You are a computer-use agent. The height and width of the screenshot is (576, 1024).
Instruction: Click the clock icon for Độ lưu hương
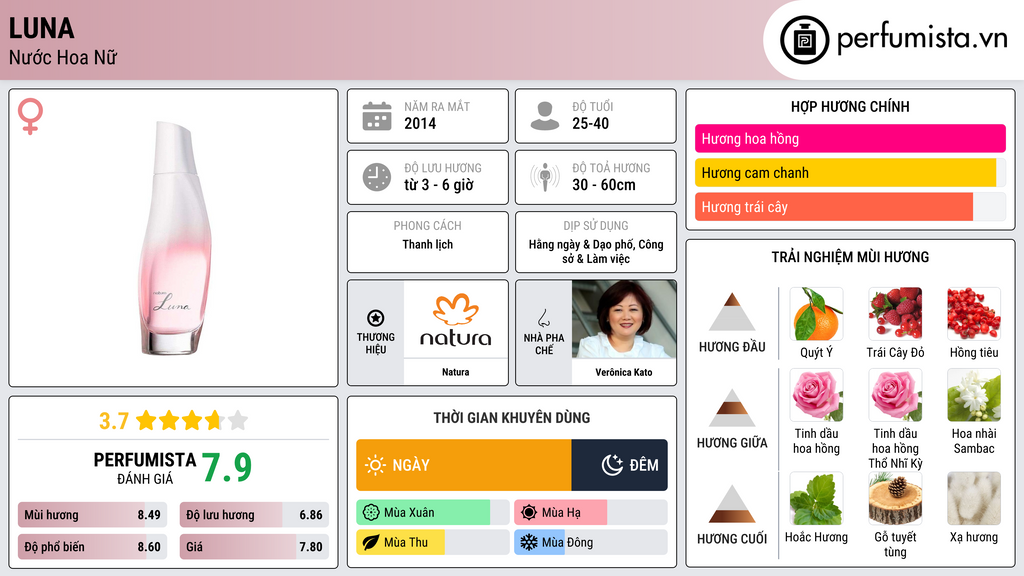click(377, 177)
